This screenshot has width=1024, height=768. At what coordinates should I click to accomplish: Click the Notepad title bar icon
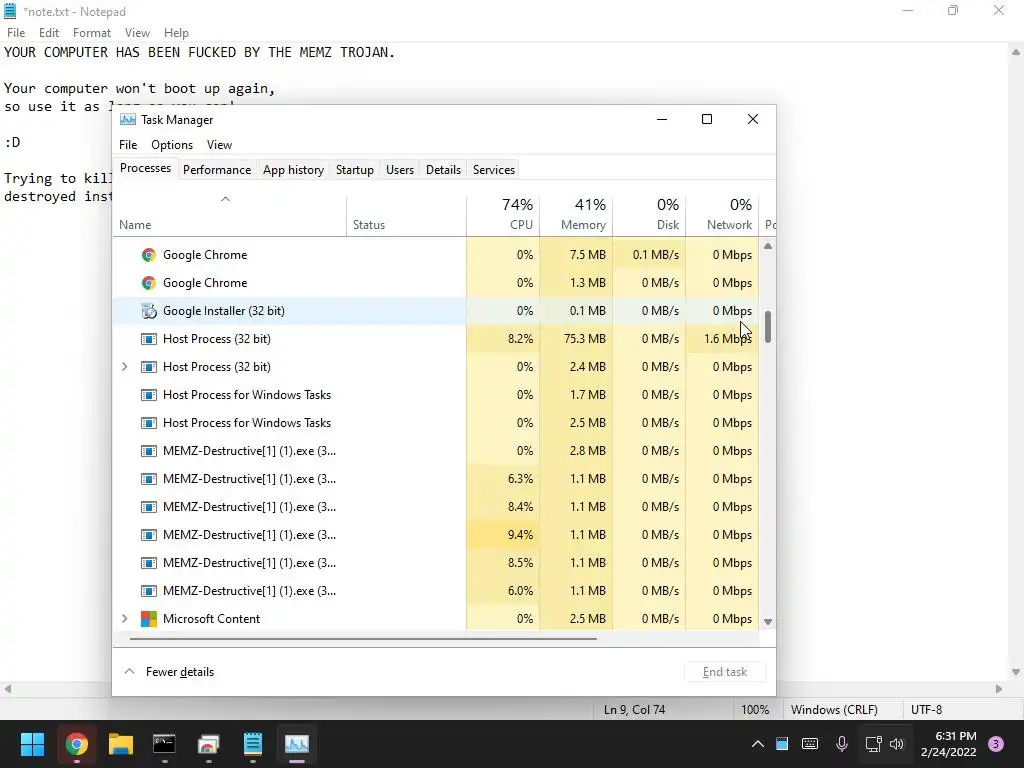point(10,11)
